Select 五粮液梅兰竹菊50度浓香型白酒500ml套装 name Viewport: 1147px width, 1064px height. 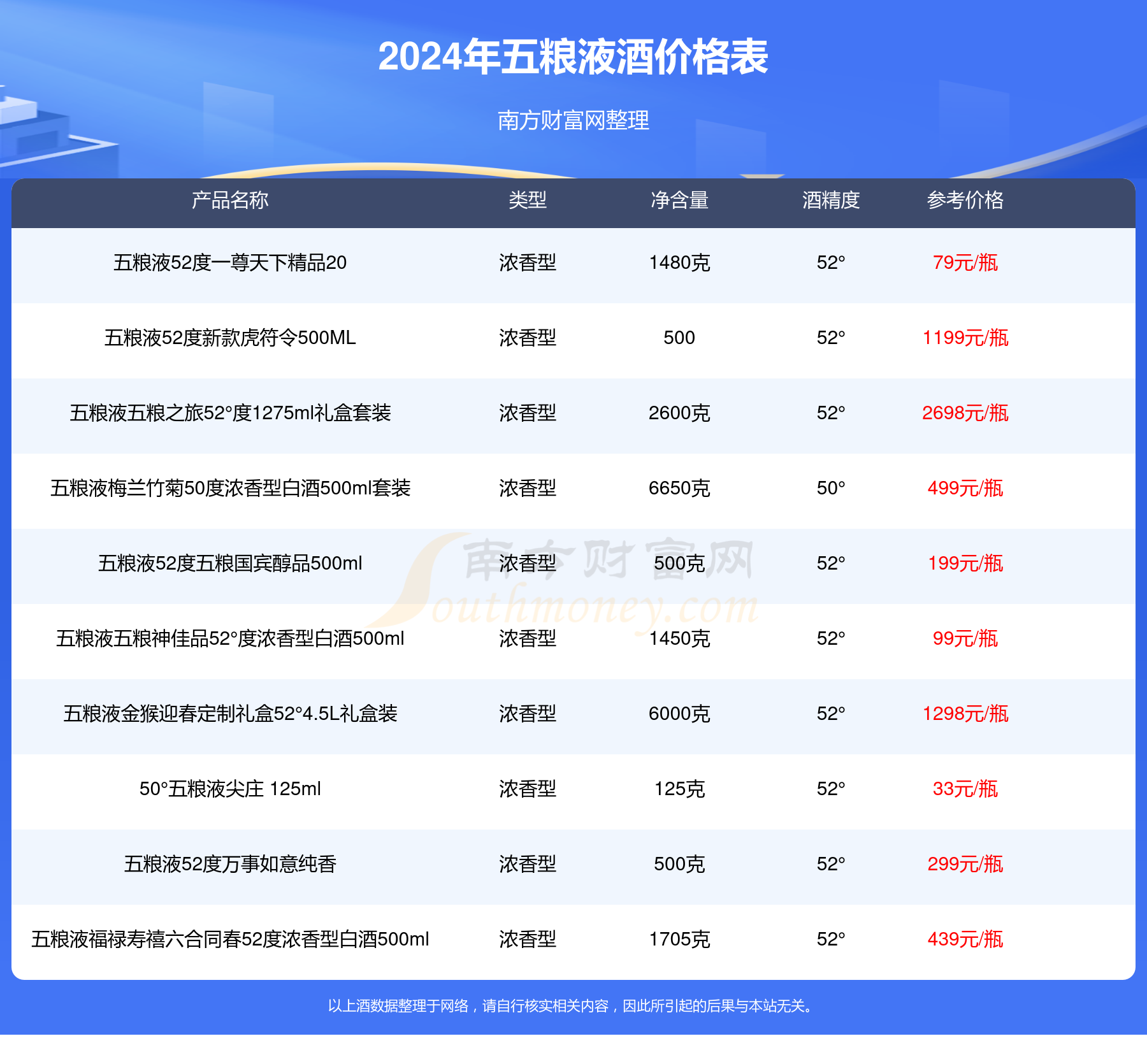point(230,488)
